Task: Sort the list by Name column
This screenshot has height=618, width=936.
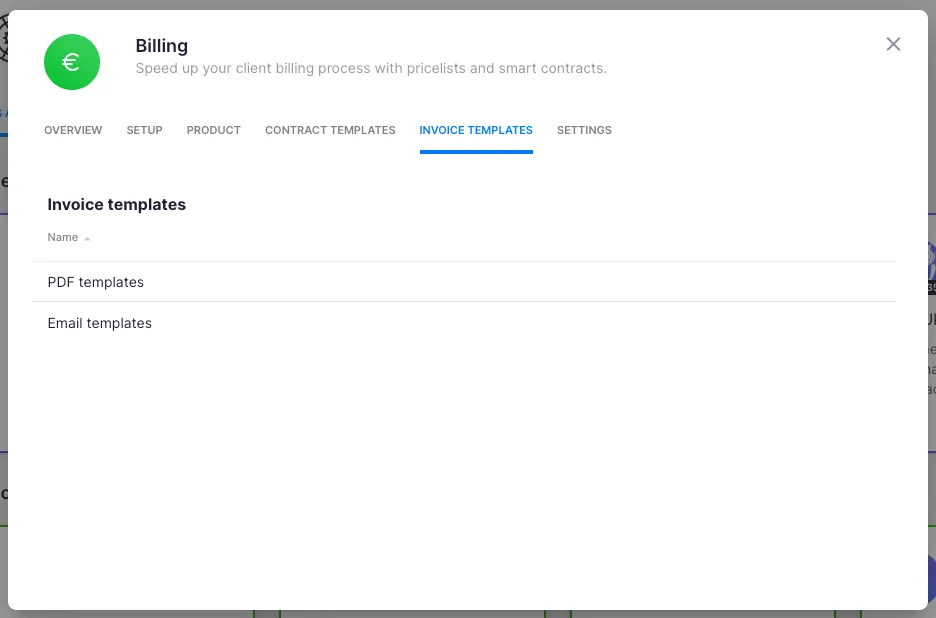Action: [x=63, y=238]
